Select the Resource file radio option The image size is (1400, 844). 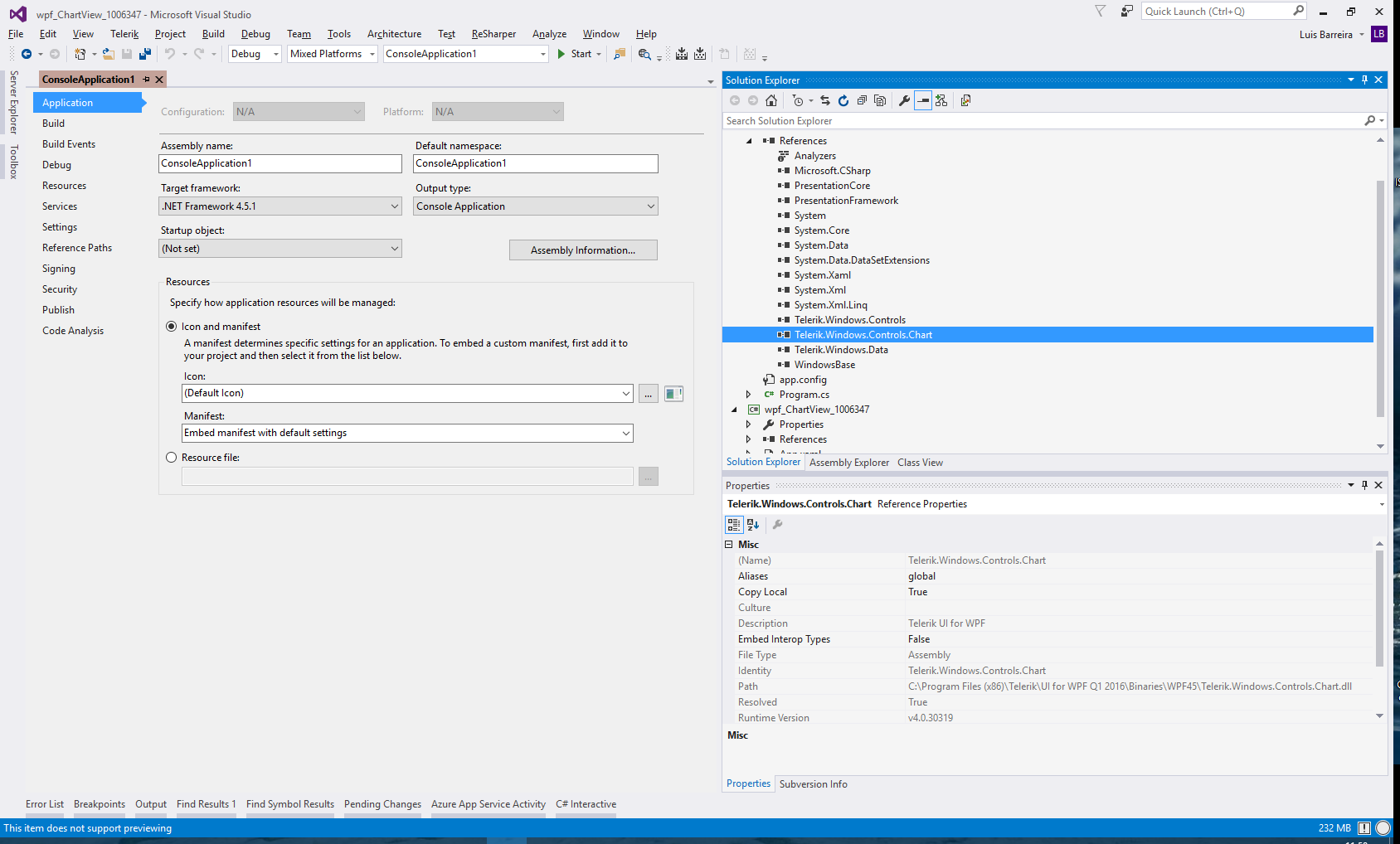click(172, 458)
